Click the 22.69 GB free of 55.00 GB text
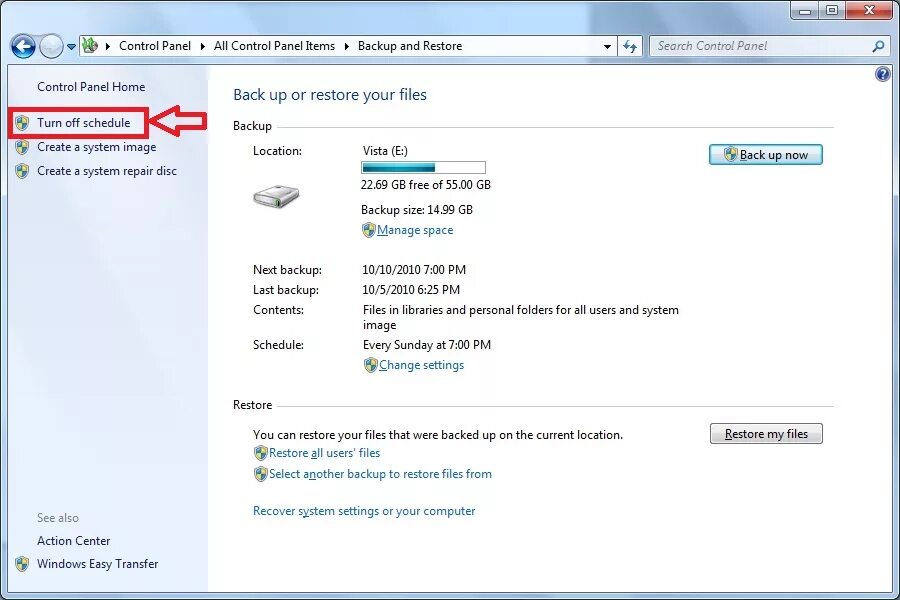900x600 pixels. (x=426, y=185)
